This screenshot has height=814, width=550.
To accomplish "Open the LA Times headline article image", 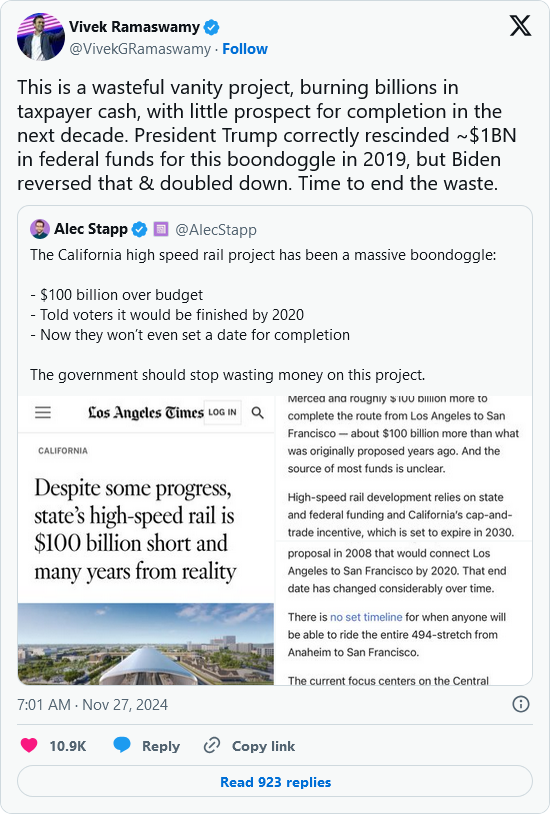I will 146,540.
